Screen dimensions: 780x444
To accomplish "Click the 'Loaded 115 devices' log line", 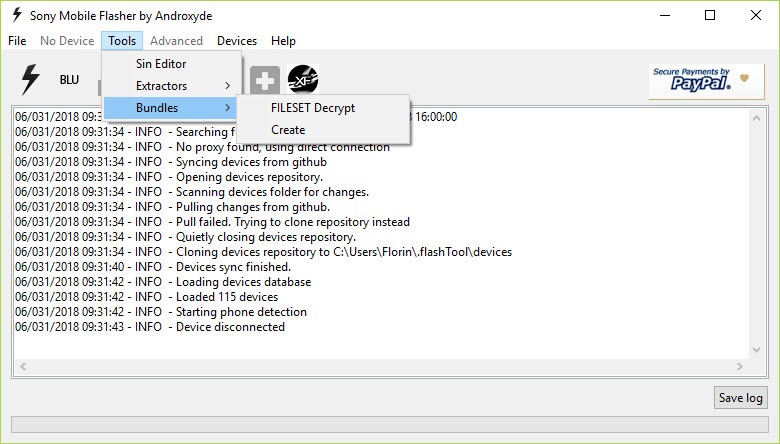I will pyautogui.click(x=146, y=297).
